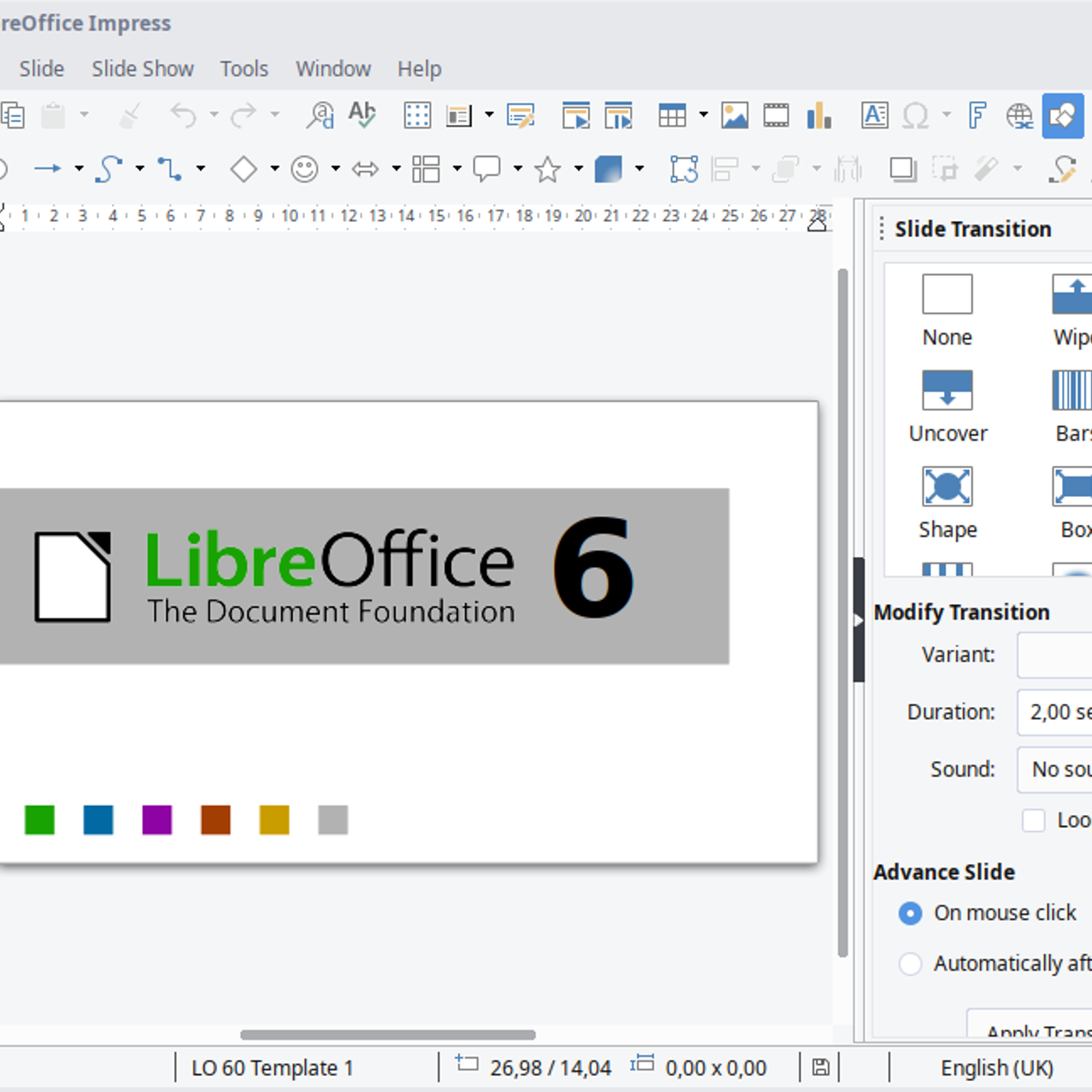This screenshot has height=1092, width=1092.
Task: Toggle the draw functions button
Action: (1063, 115)
